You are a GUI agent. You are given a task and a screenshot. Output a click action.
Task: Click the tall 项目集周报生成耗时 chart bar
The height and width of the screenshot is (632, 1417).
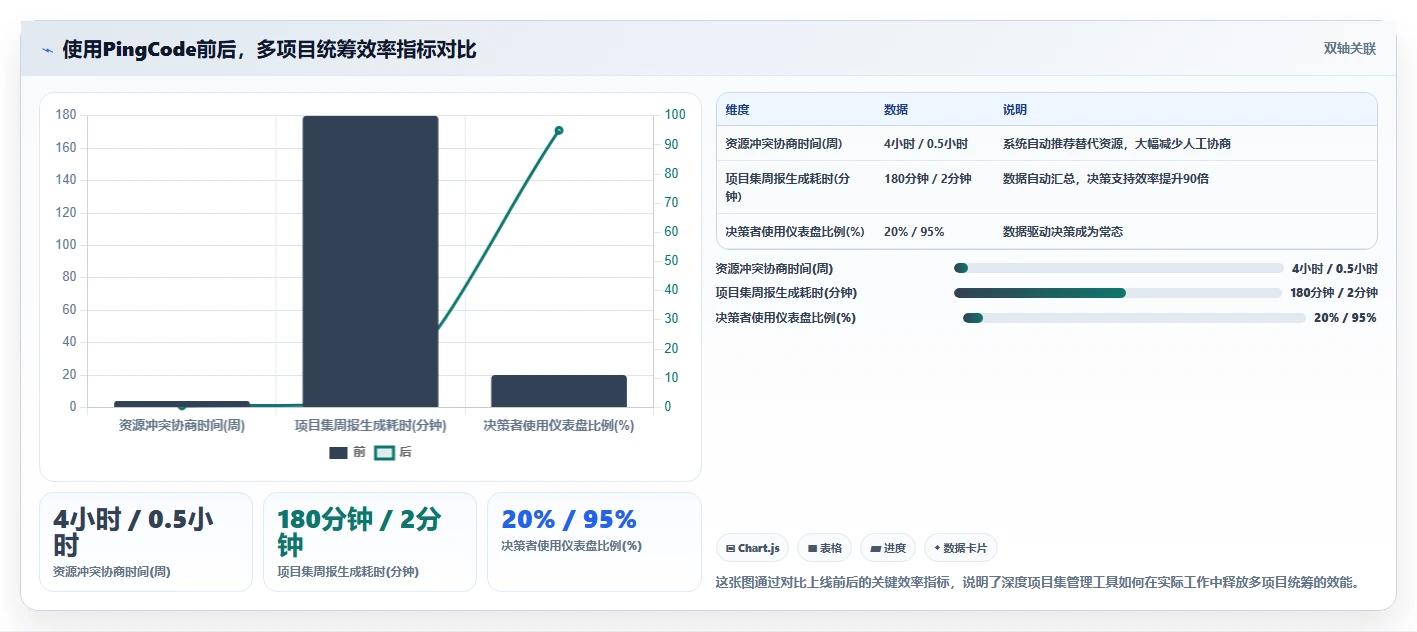pos(370,261)
